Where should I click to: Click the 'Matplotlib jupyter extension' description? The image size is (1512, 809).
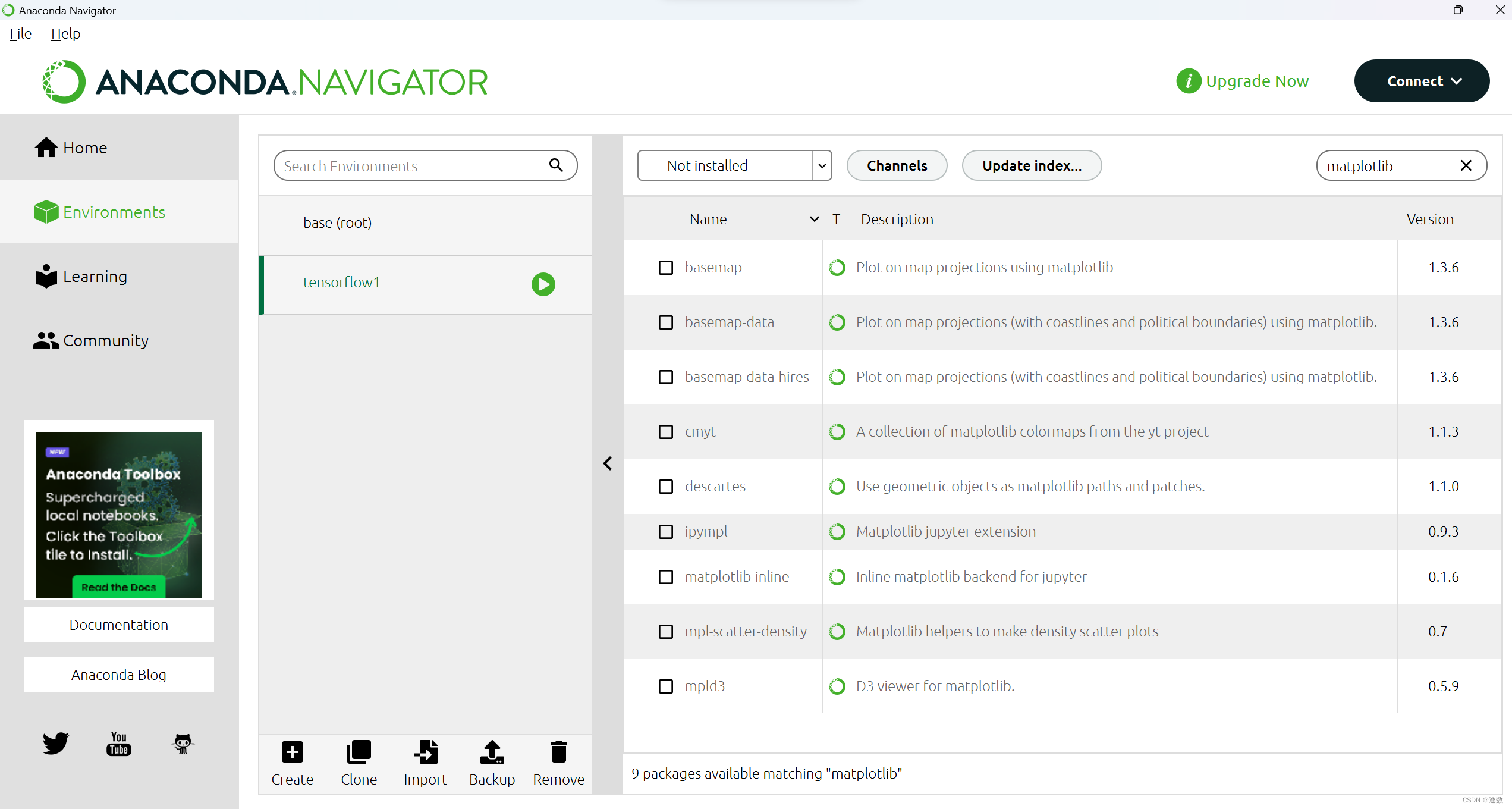tap(945, 532)
